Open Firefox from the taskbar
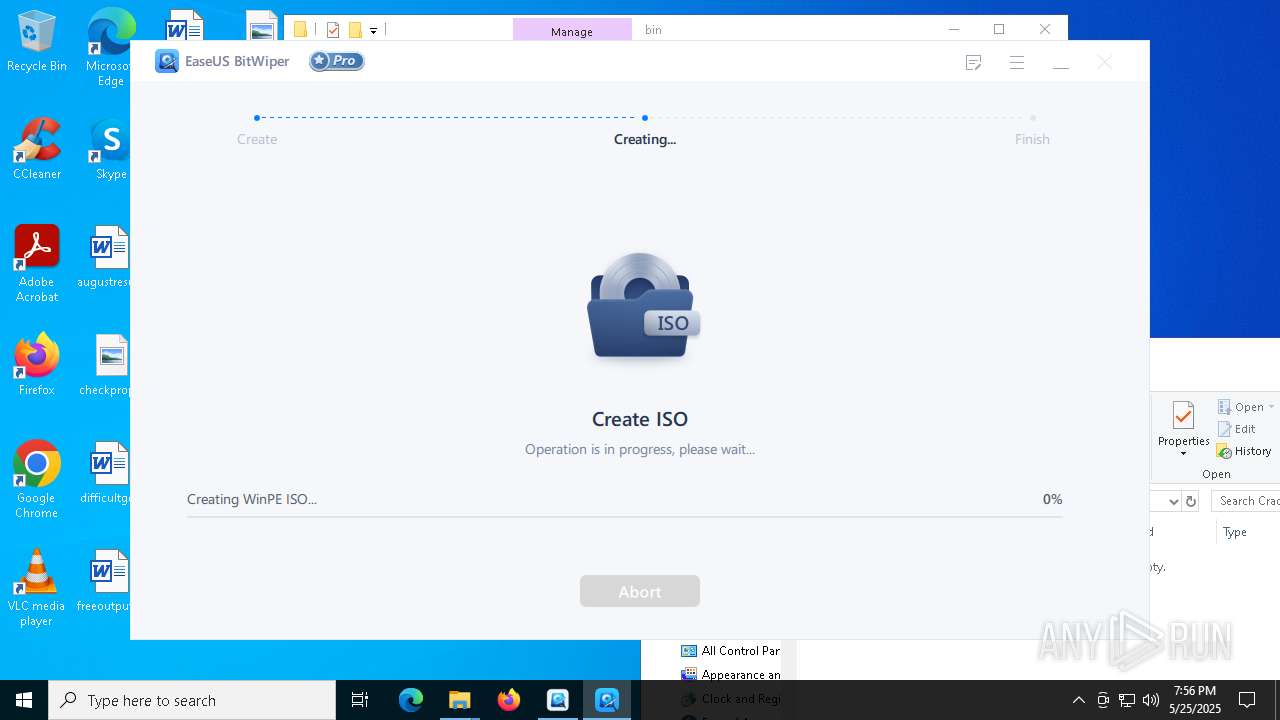This screenshot has width=1280, height=720. [x=509, y=700]
